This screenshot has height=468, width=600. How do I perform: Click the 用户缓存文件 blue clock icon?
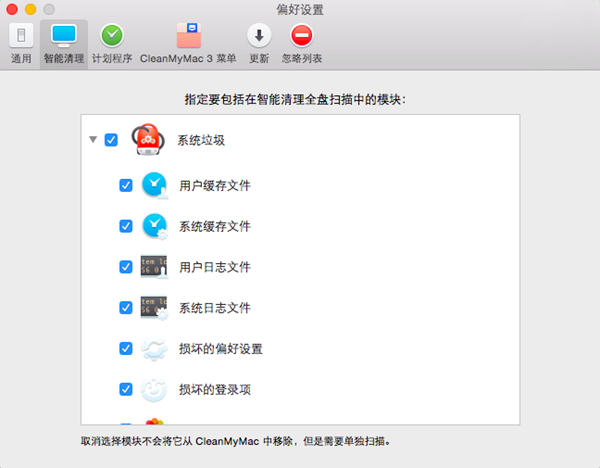point(155,186)
